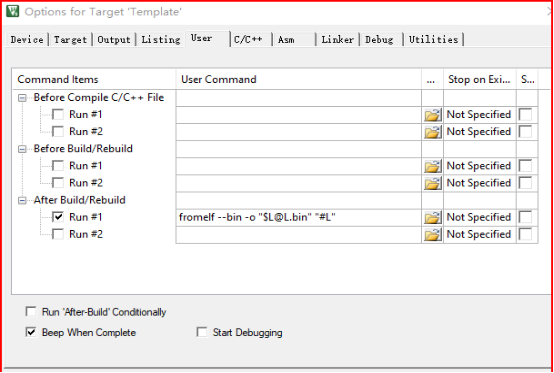554x373 pixels.
Task: Select the Before Build/Rebuild tree label
Action: [x=83, y=149]
